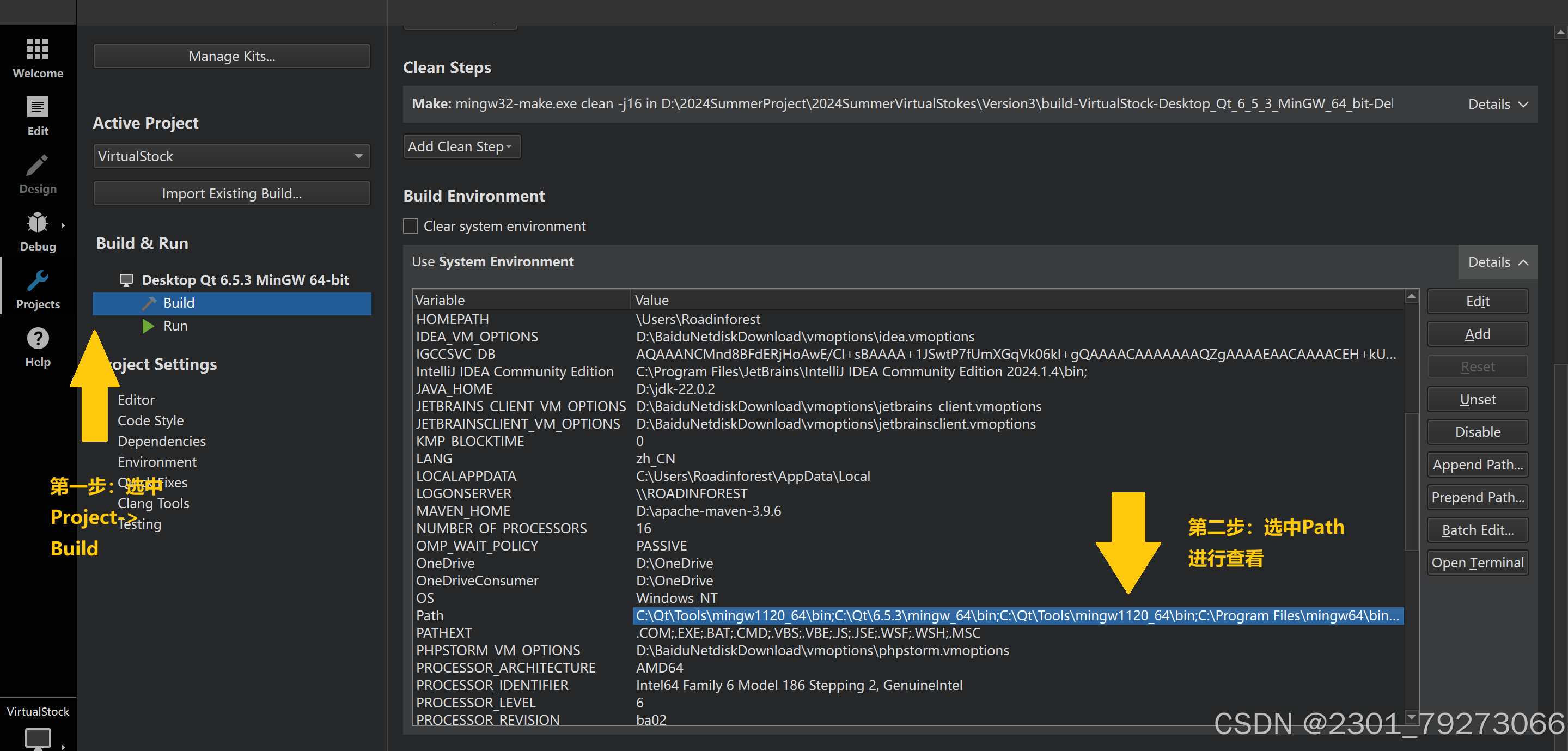
Task: Click the VirtualStock project icon at bottom left
Action: click(38, 738)
